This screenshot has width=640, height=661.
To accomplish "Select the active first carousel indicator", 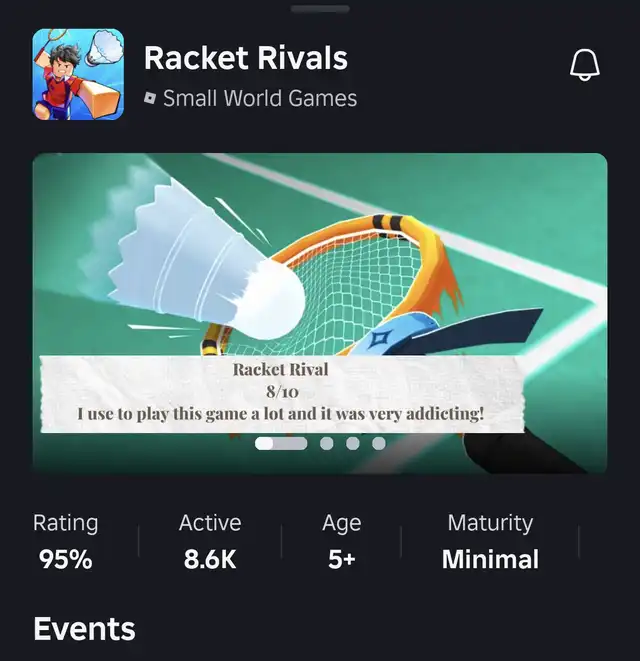I will click(281, 443).
